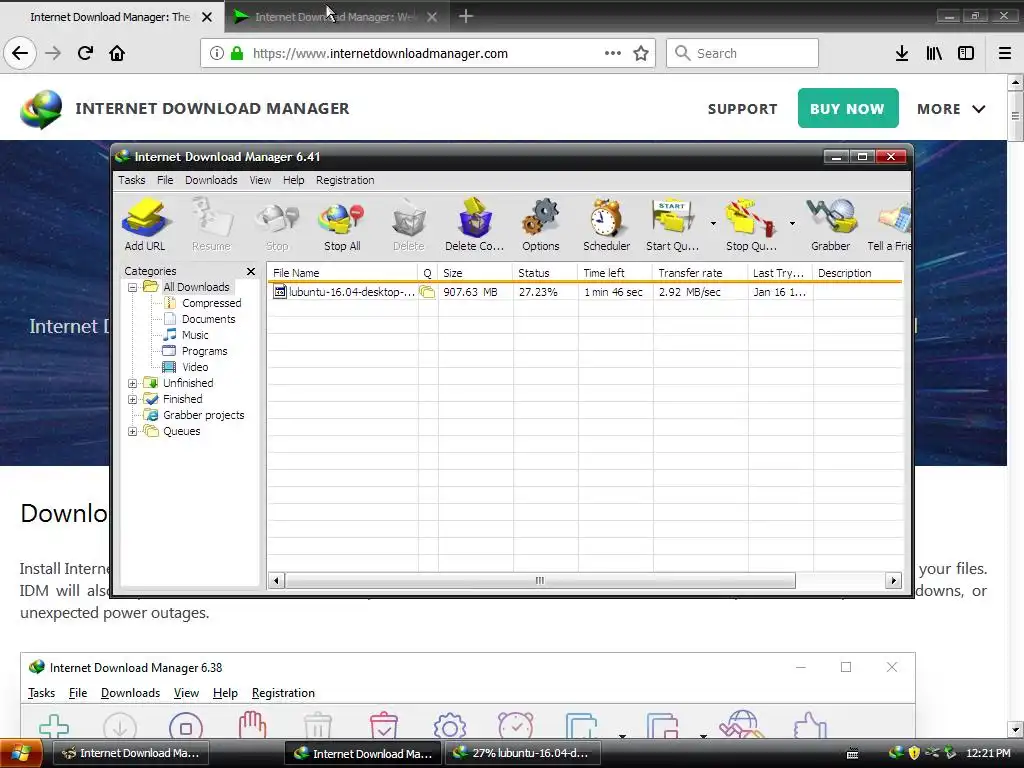Open Firefox library icon
1024x768 pixels.
[934, 54]
